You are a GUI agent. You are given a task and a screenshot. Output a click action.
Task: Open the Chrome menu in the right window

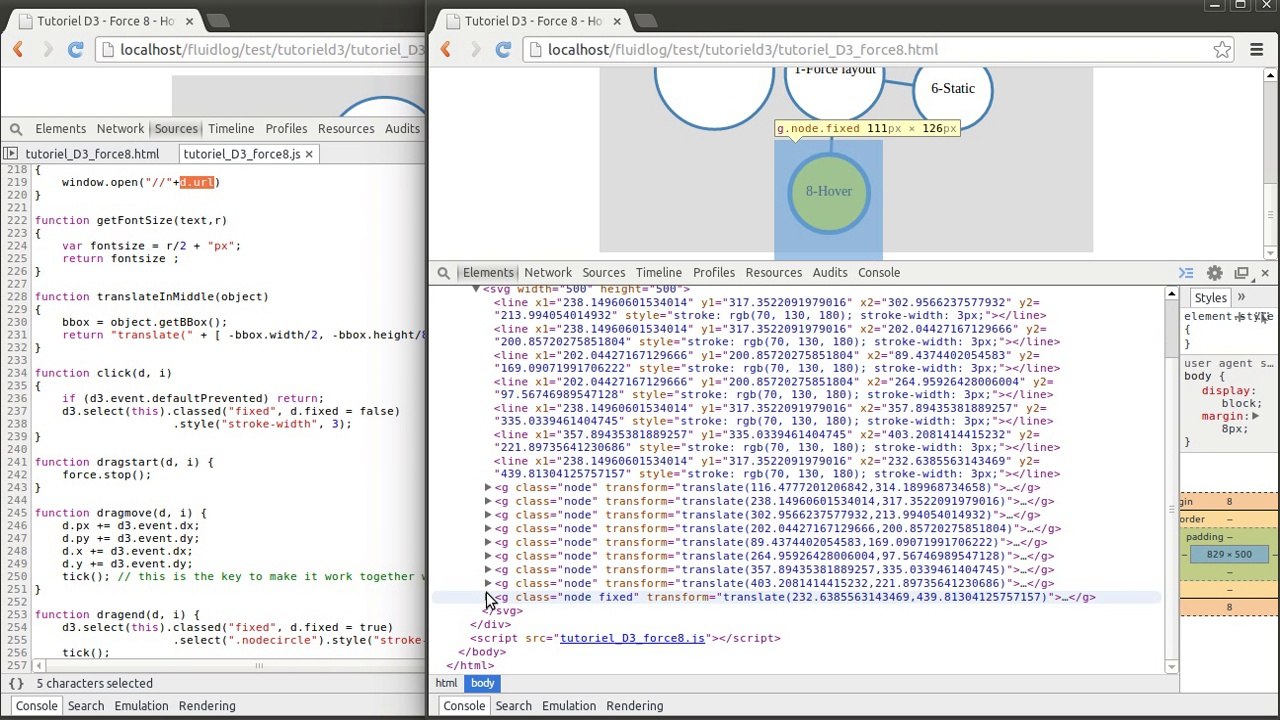click(x=1257, y=50)
